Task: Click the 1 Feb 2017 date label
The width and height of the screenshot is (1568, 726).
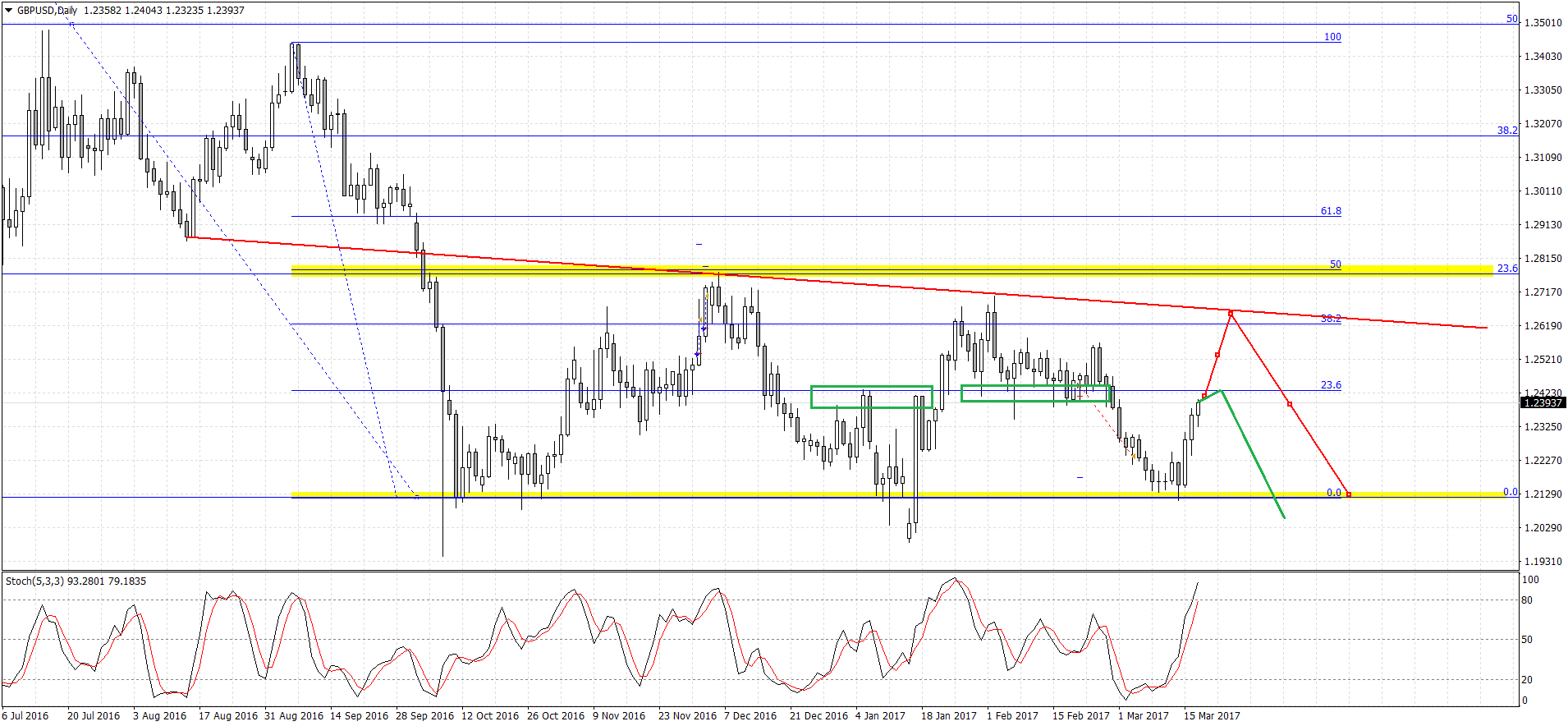Action: click(1013, 716)
